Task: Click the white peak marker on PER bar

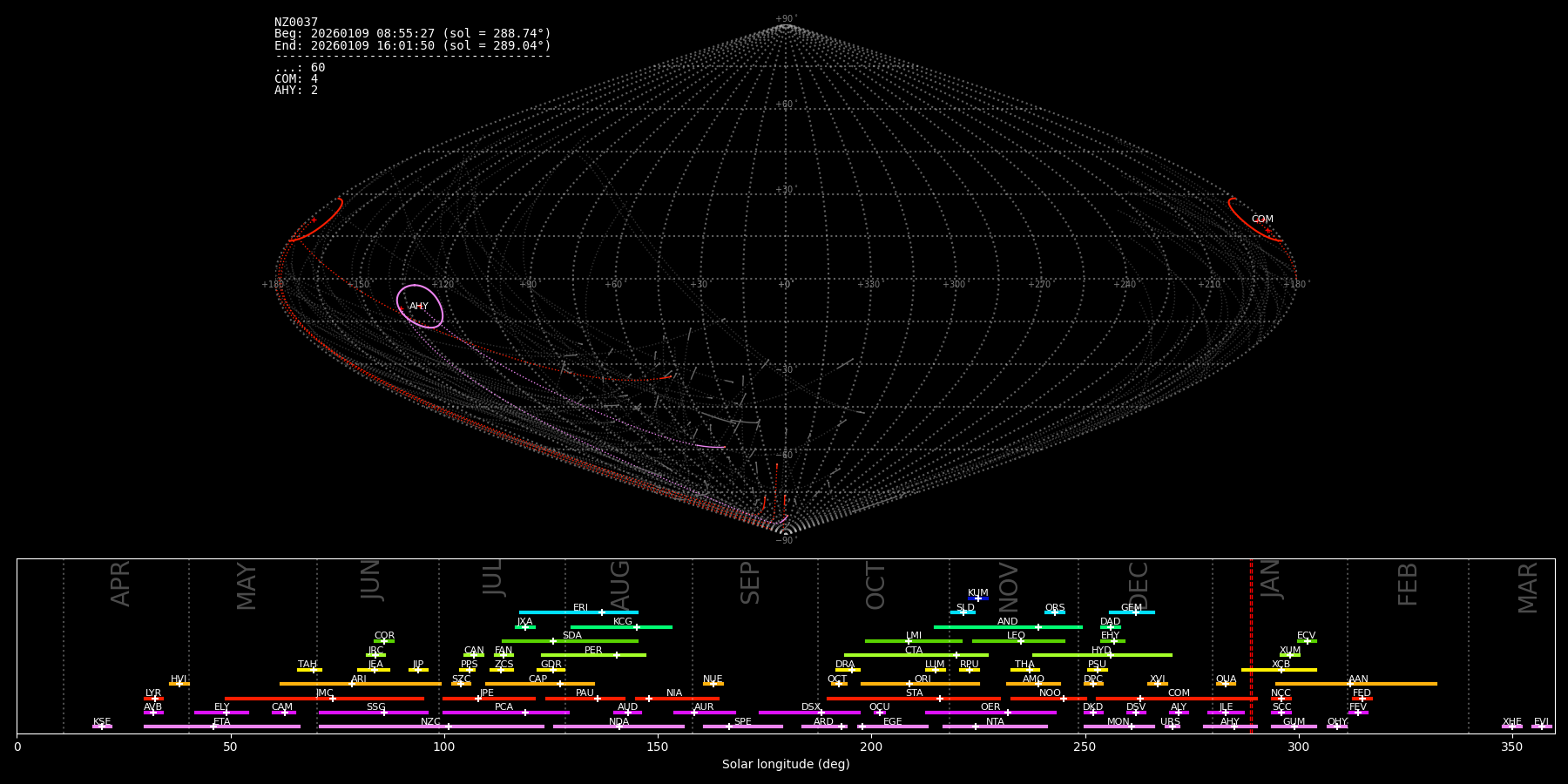Action: click(x=616, y=655)
